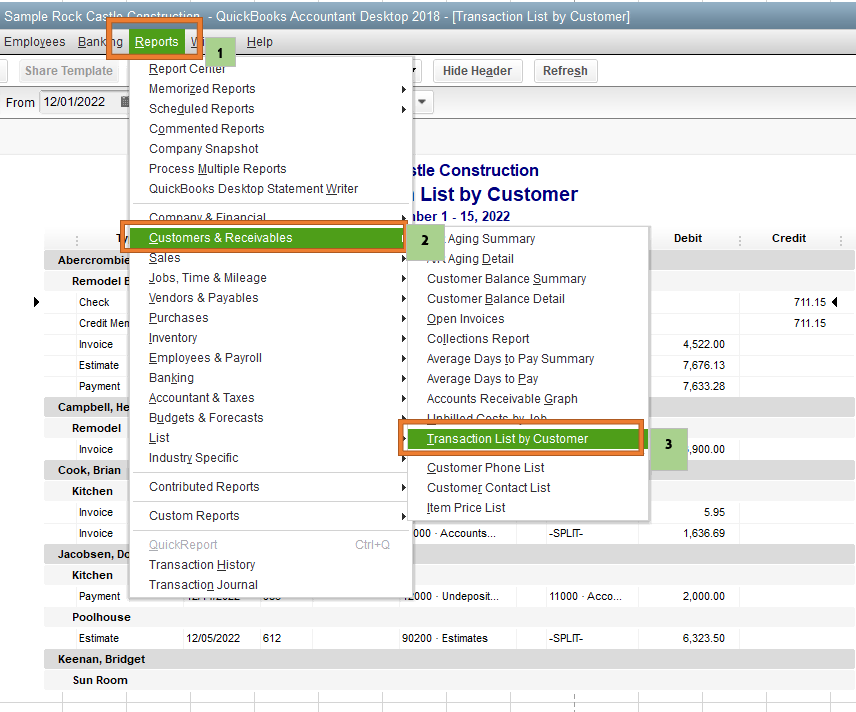
Task: Expand Inventory submenu
Action: [x=270, y=338]
